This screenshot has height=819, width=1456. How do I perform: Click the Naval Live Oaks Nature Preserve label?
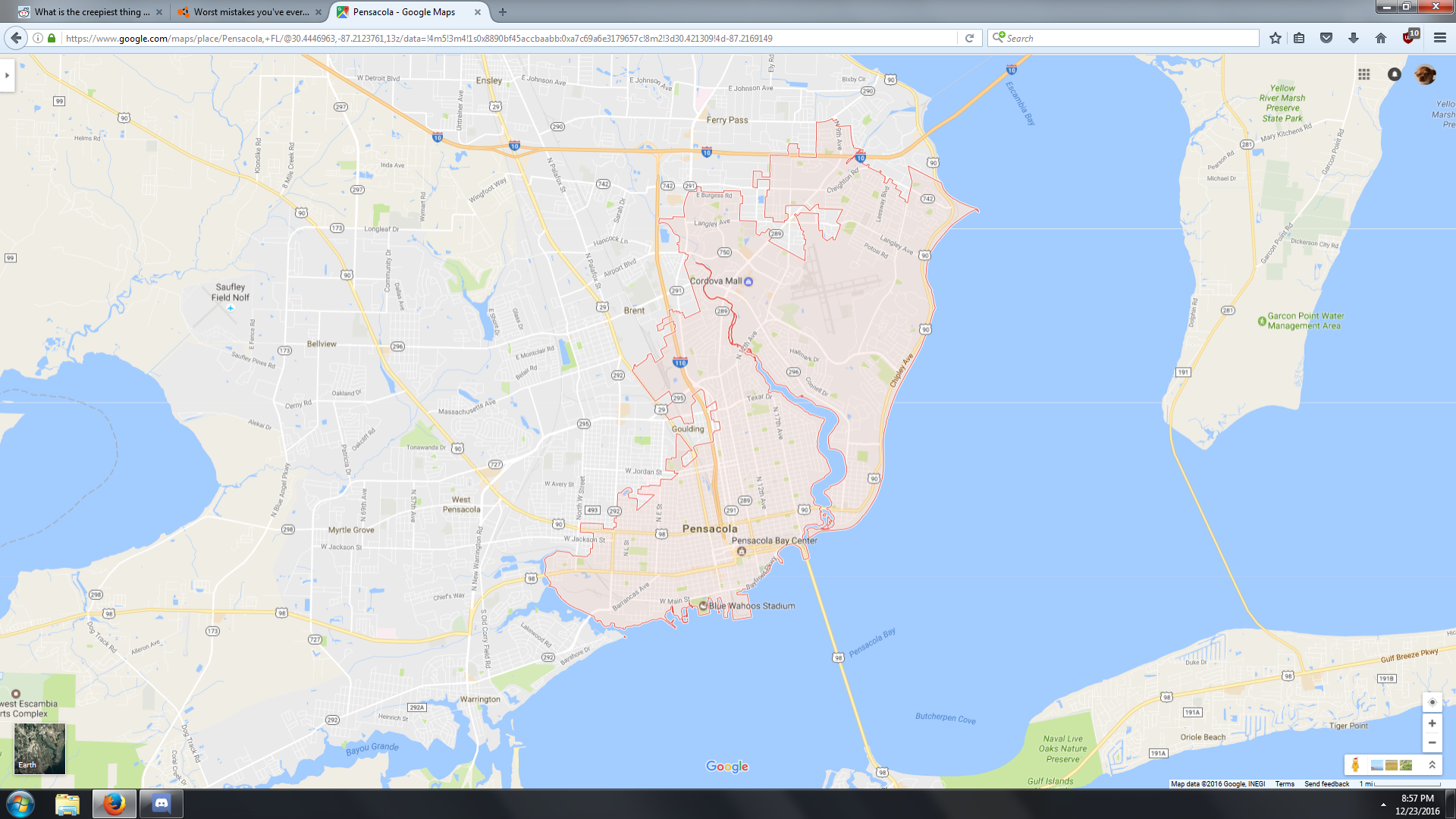pyautogui.click(x=1063, y=748)
